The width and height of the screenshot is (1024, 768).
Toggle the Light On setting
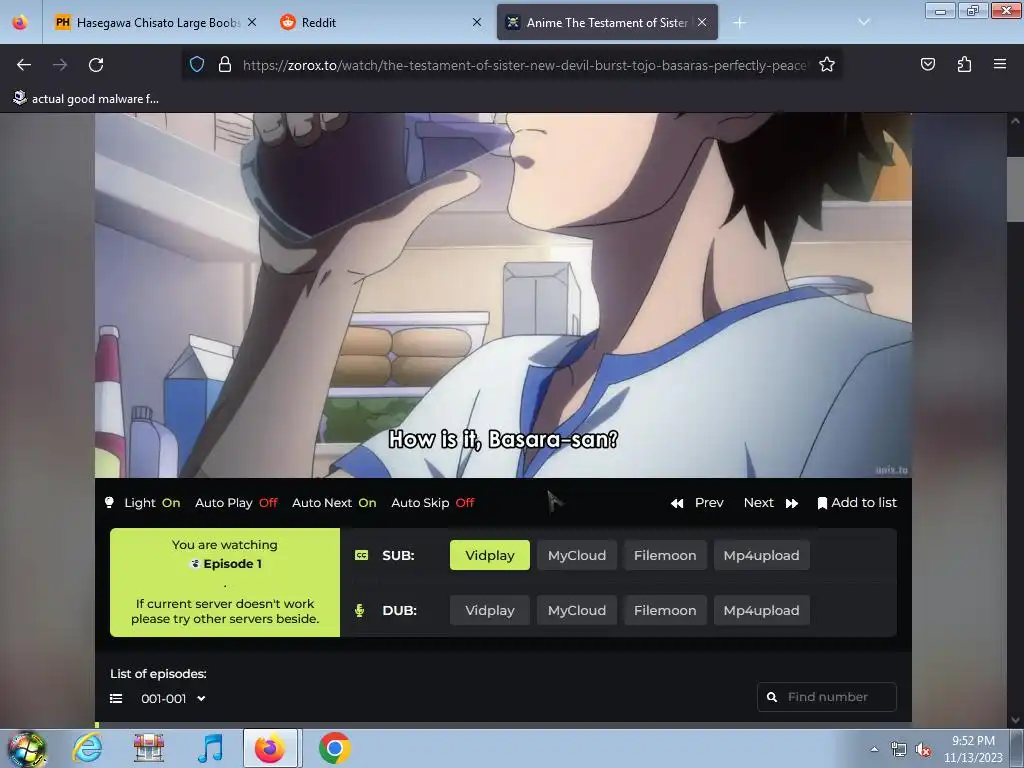click(x=143, y=503)
